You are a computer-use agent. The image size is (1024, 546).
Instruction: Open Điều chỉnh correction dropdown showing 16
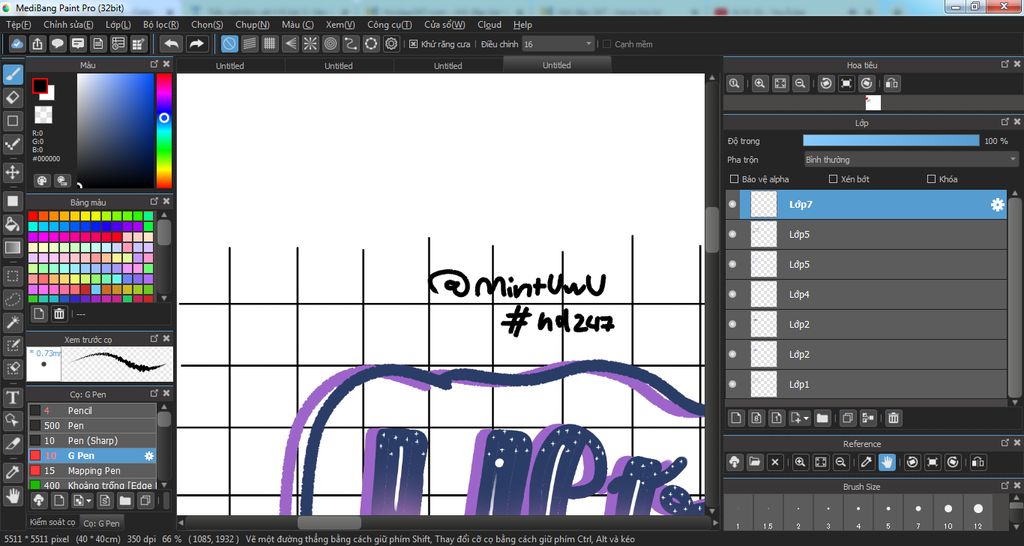558,44
